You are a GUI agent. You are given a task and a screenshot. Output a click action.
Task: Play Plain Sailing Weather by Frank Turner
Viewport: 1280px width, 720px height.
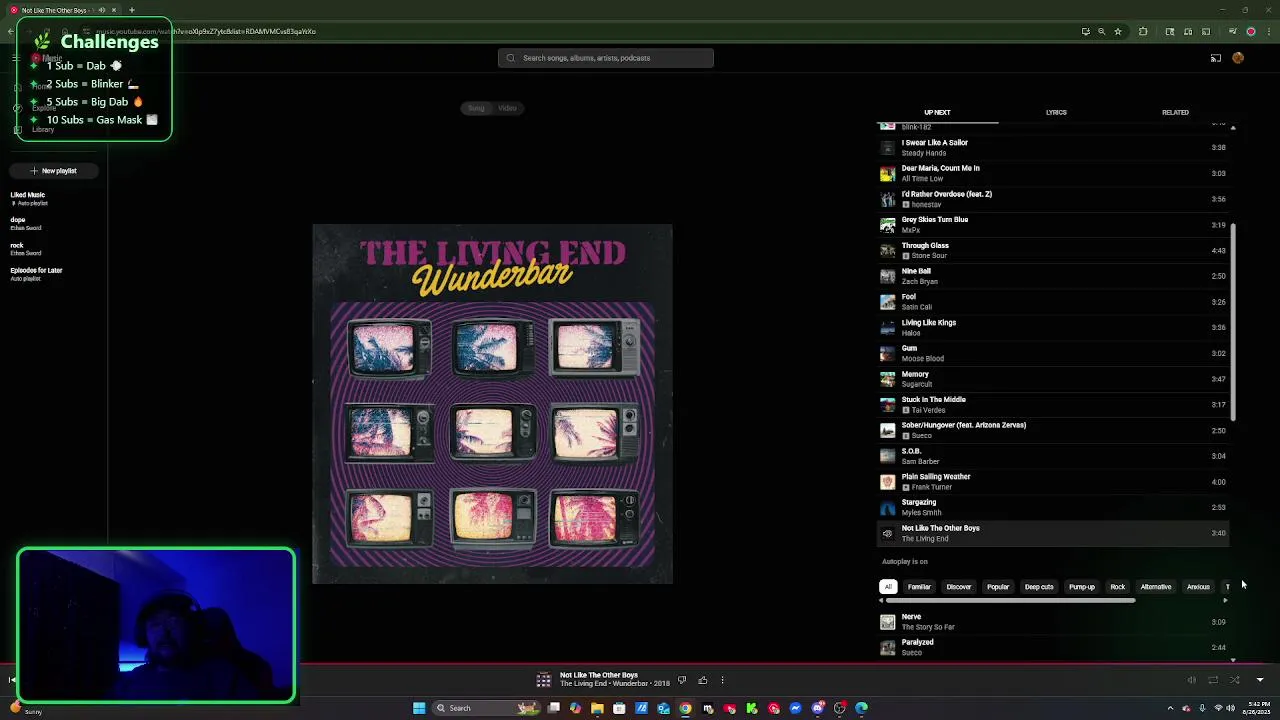pos(1053,482)
